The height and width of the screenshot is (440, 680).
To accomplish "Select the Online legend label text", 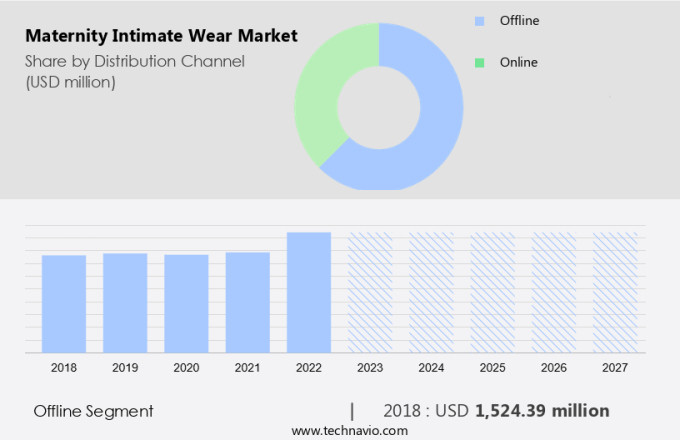I will coord(520,62).
